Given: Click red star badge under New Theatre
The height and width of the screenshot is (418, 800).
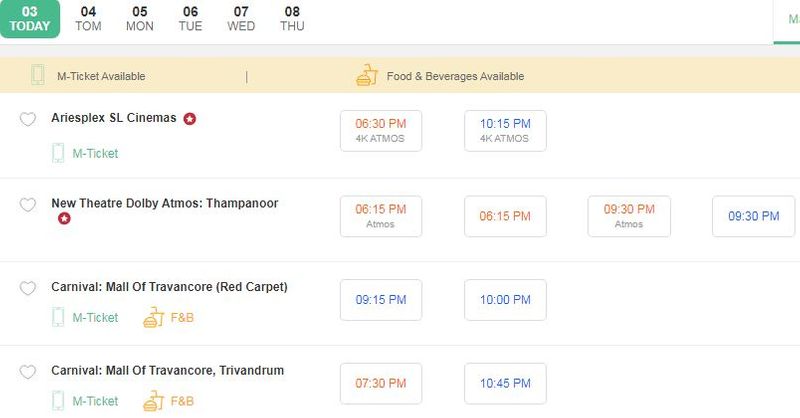Looking at the screenshot, I should click(x=65, y=219).
